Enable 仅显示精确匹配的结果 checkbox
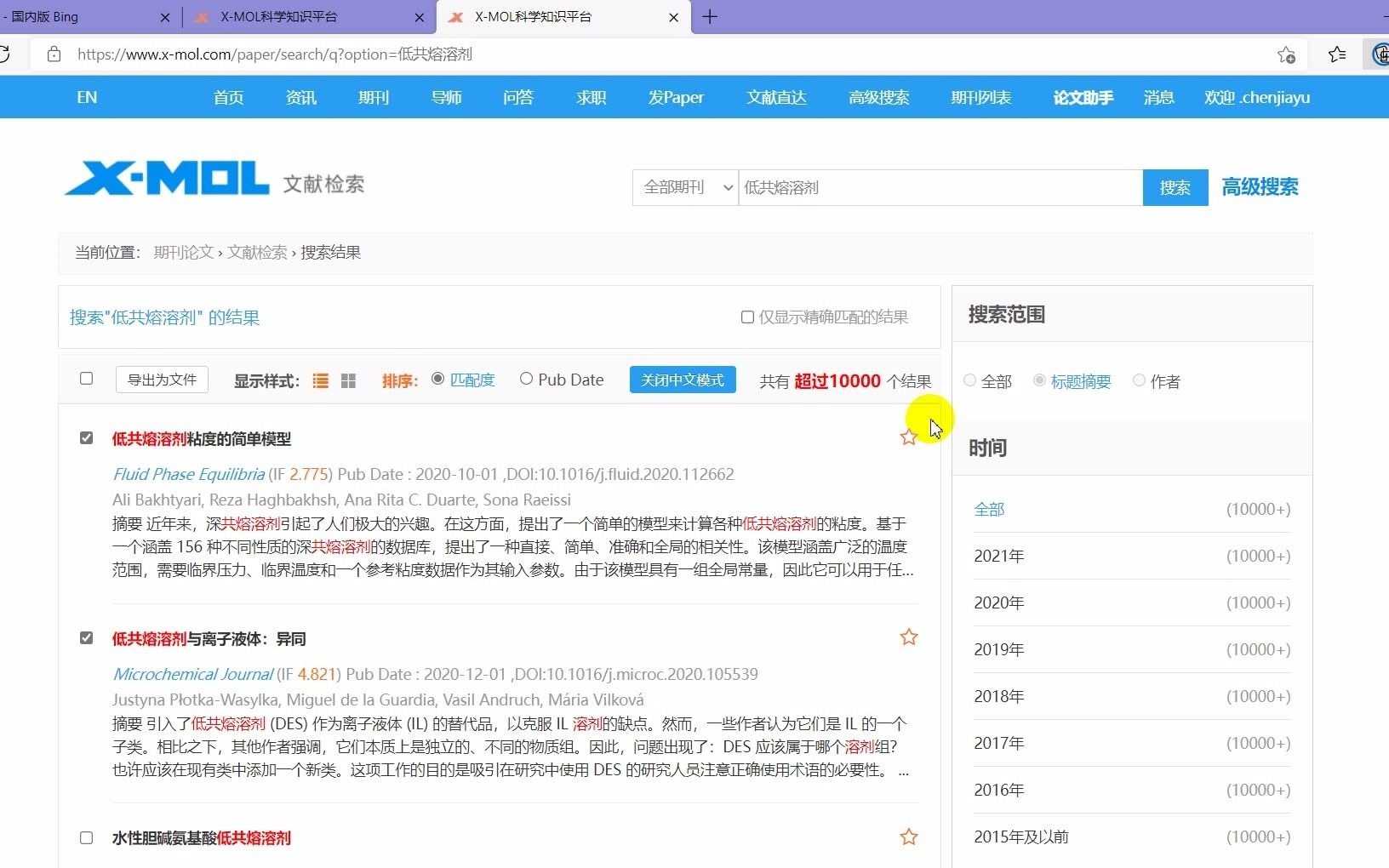 pos(747,317)
